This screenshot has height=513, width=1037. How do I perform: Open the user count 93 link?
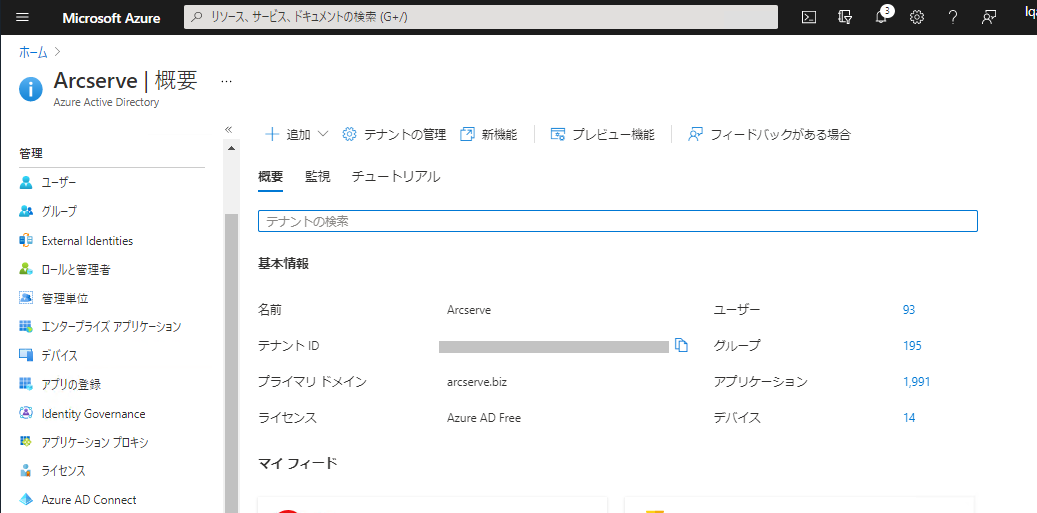click(x=909, y=309)
